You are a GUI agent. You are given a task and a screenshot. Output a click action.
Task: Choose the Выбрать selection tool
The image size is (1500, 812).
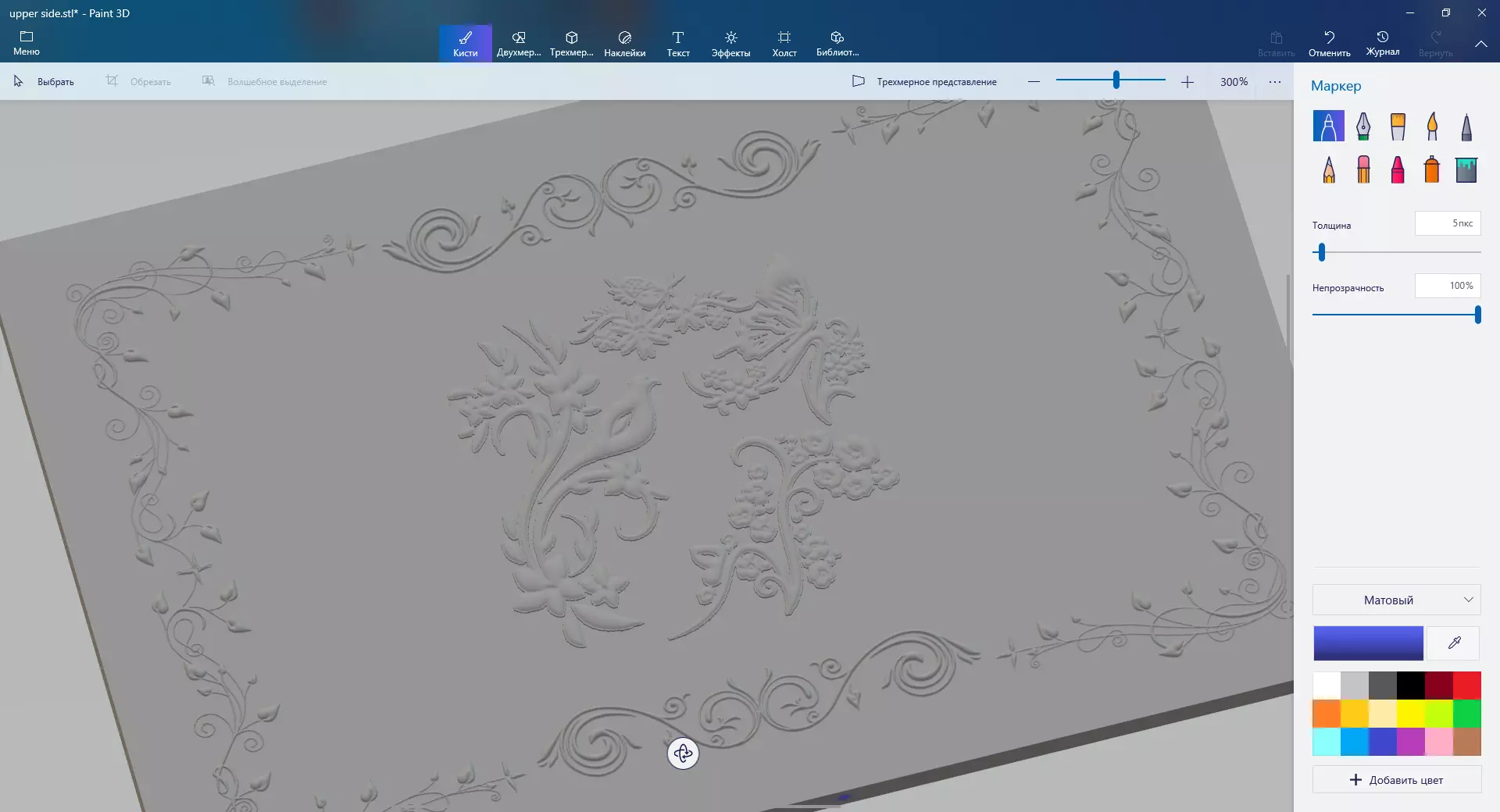45,81
